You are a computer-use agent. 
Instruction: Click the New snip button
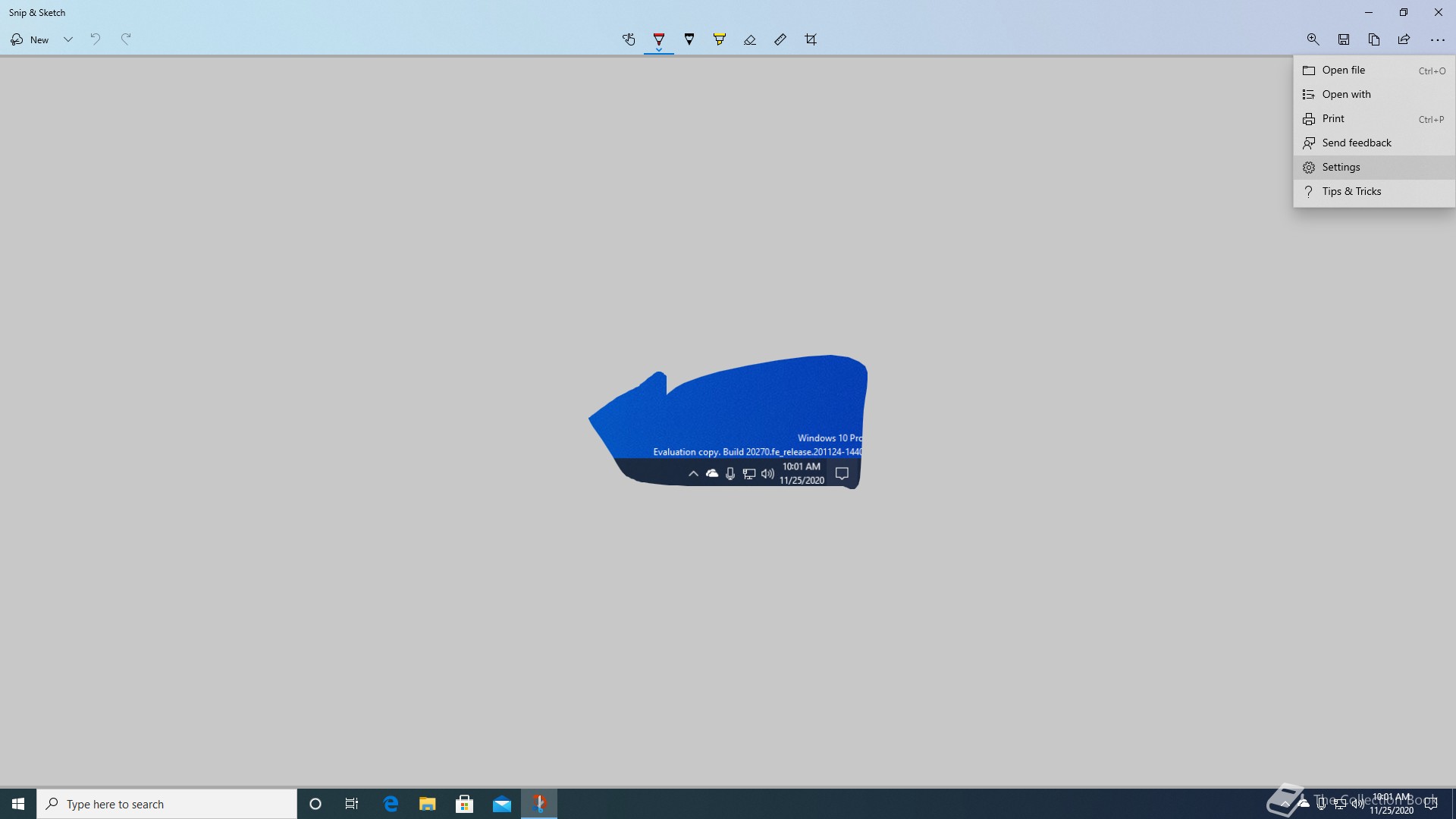(x=30, y=39)
